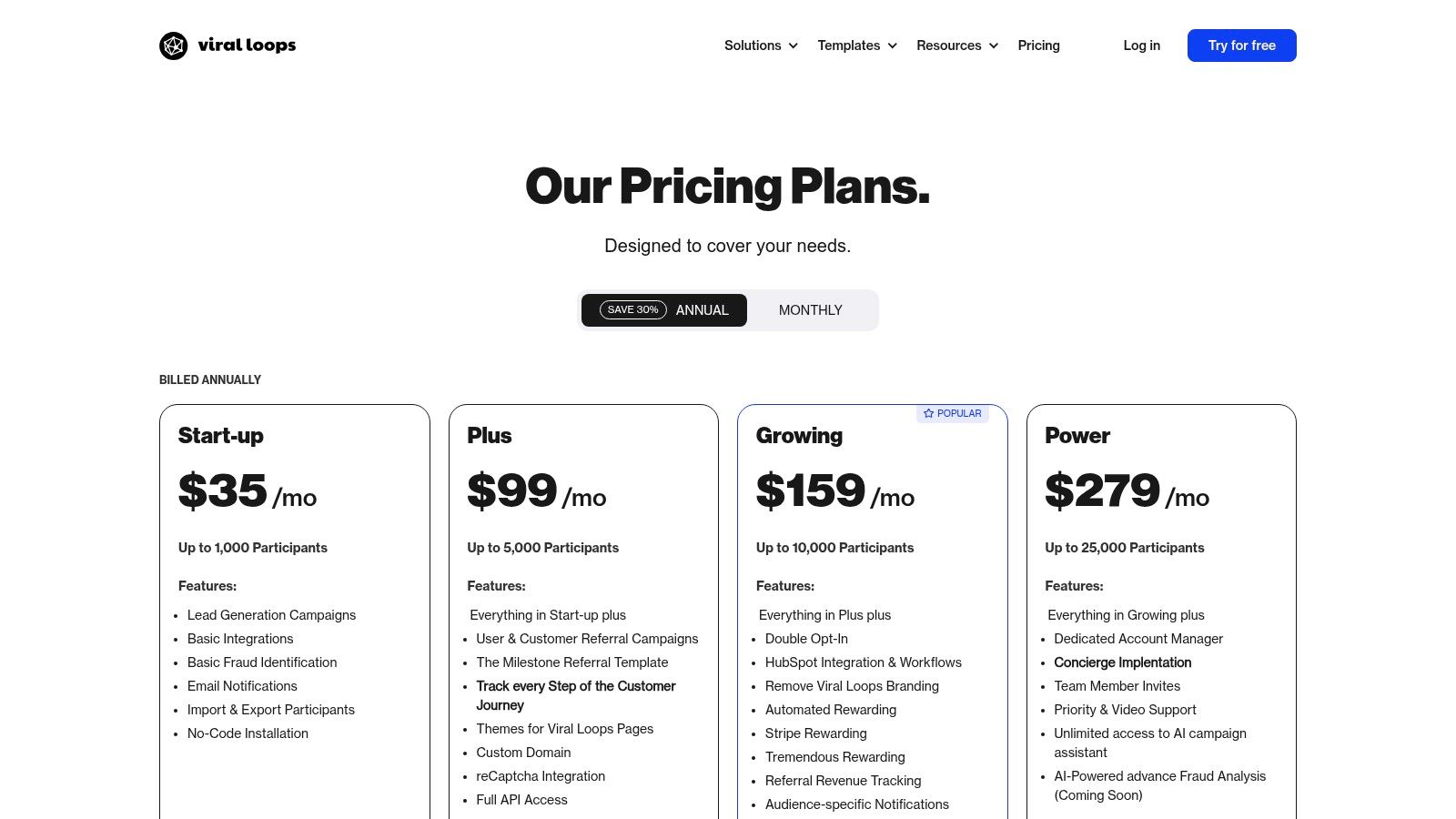
Task: Click the viral loops wordmark
Action: [247, 45]
